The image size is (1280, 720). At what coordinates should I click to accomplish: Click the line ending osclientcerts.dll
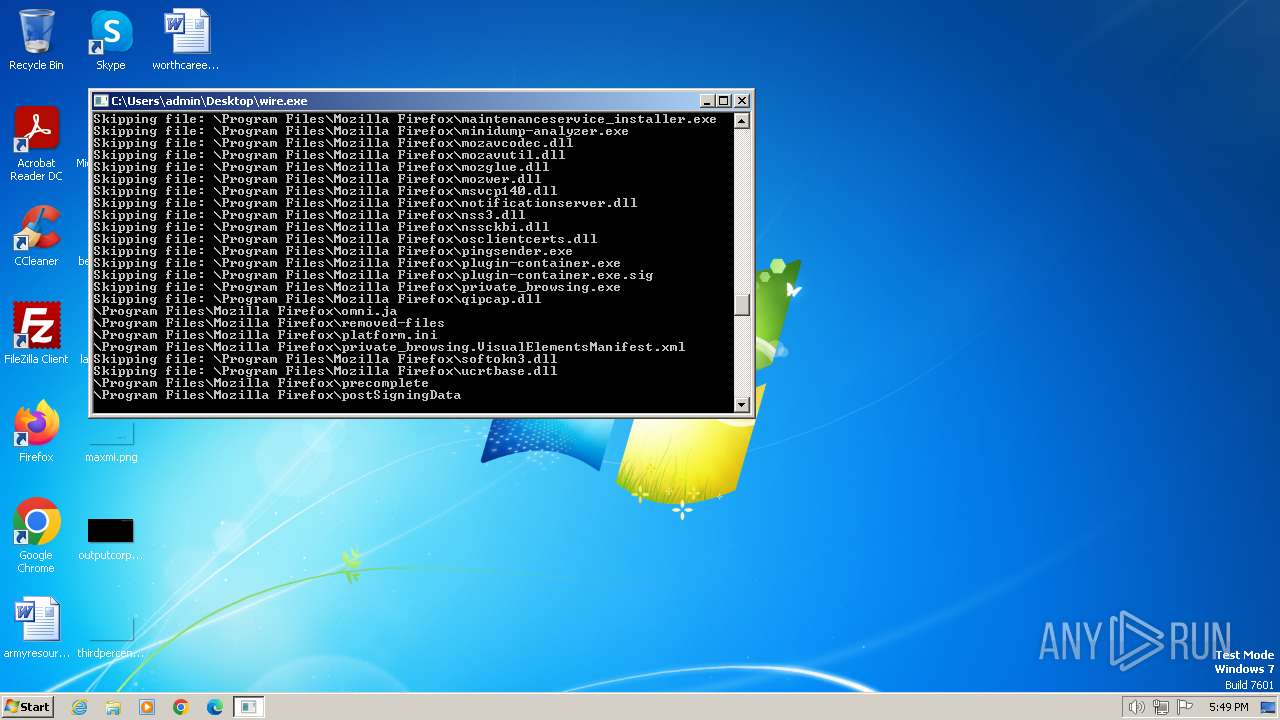click(x=345, y=239)
